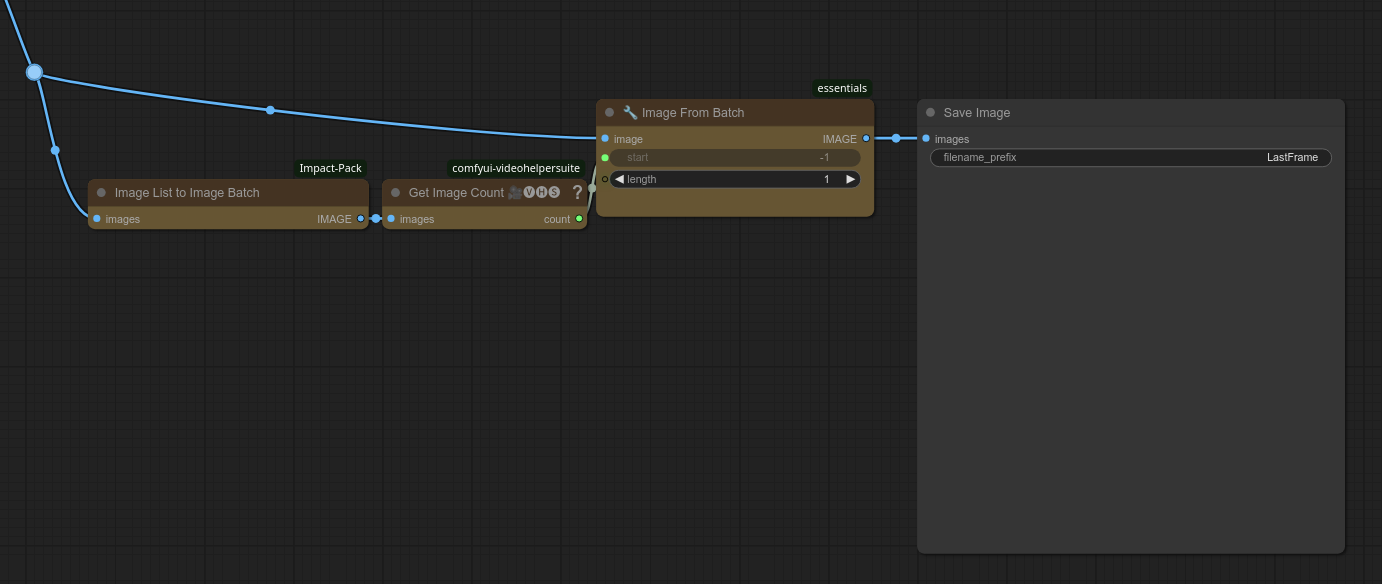
Task: Click the IMAGE output dot on Image List to Image Batch
Action: [x=361, y=219]
